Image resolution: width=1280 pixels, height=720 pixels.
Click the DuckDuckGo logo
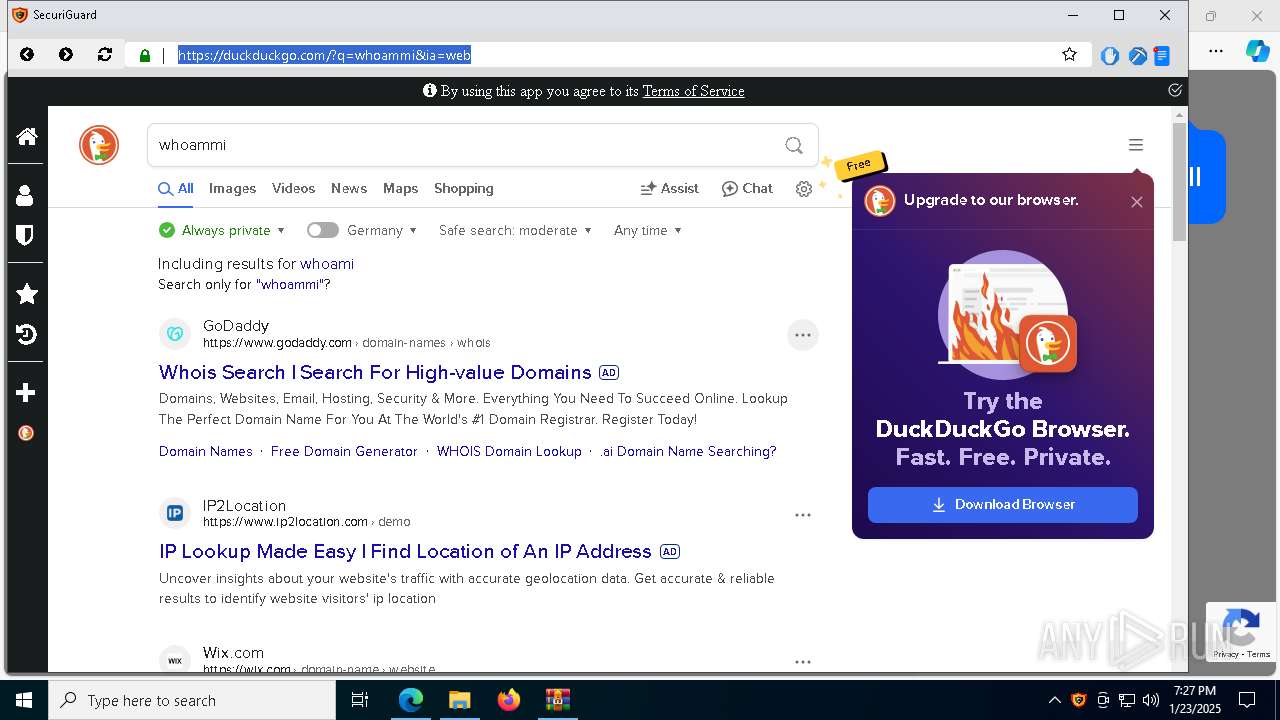pyautogui.click(x=99, y=145)
